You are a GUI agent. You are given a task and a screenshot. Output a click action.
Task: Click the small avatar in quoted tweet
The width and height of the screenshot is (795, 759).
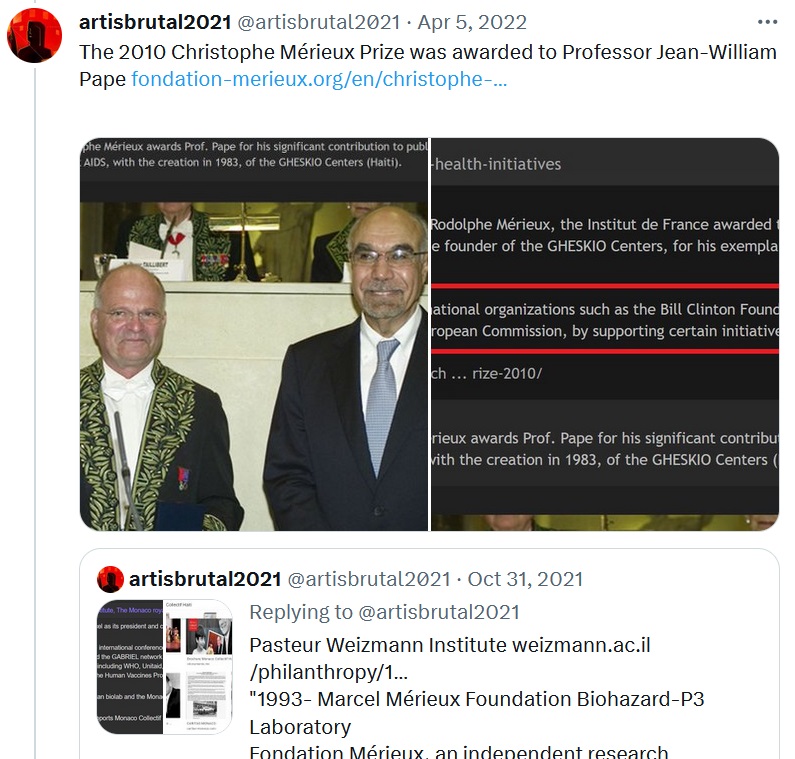[x=110, y=579]
